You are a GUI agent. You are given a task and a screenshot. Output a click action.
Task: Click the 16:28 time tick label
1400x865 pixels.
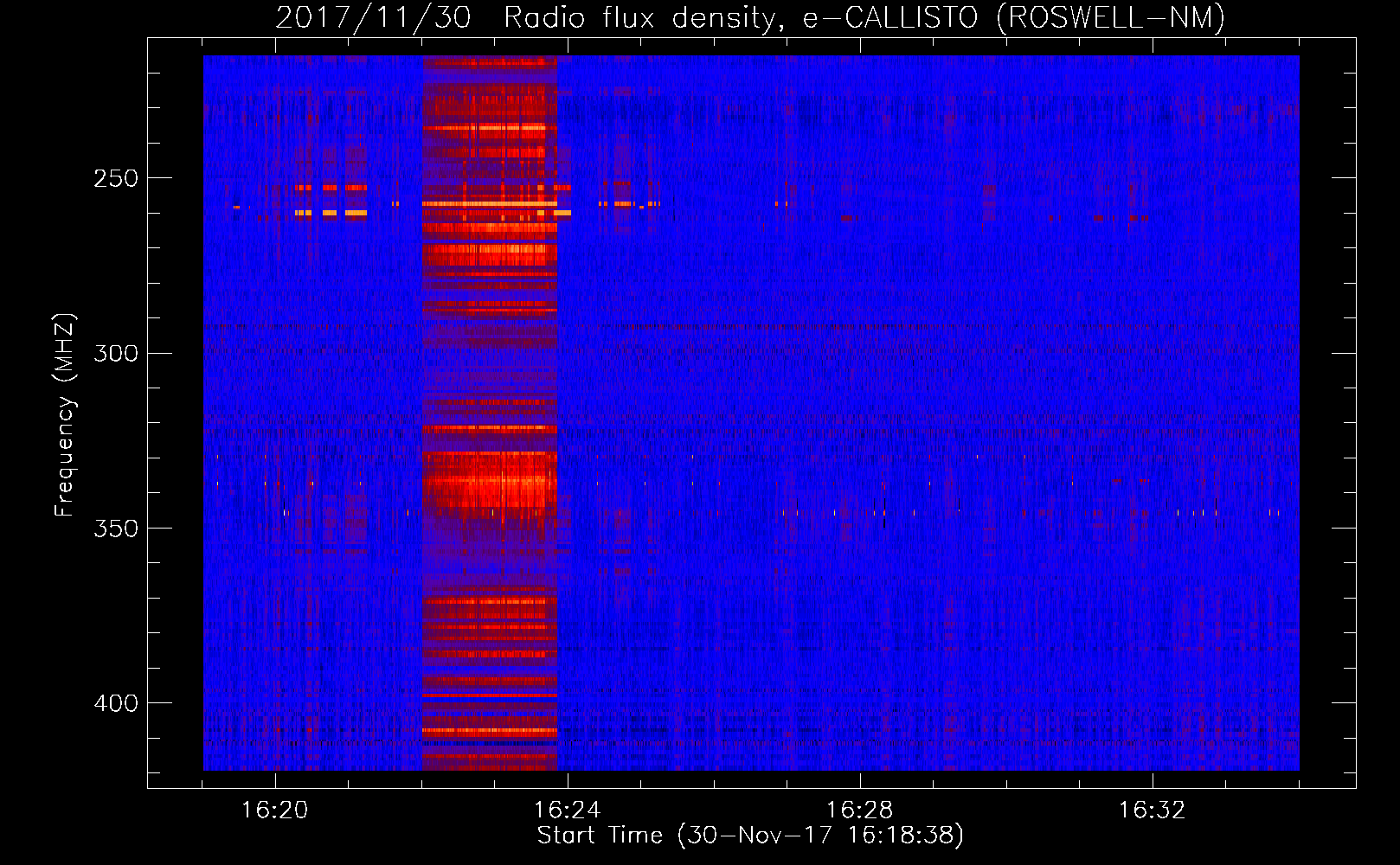[859, 811]
